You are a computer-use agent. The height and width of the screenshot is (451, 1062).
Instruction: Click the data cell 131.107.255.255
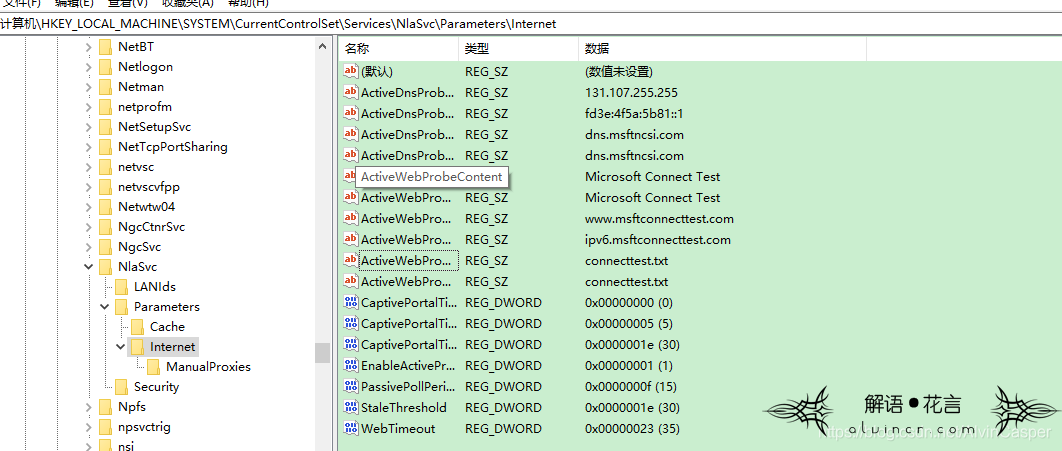631,92
